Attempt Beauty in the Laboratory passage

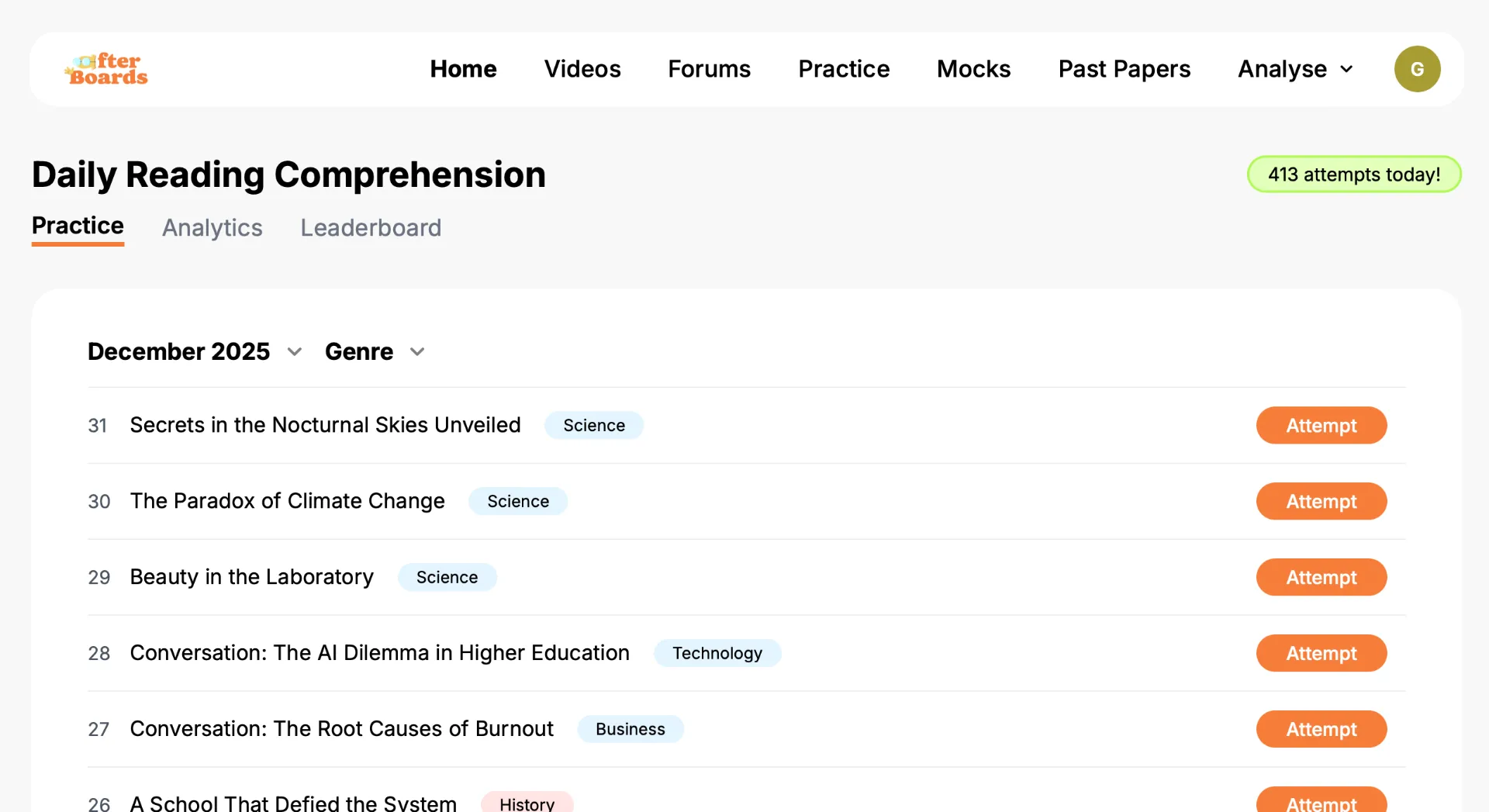(1321, 577)
